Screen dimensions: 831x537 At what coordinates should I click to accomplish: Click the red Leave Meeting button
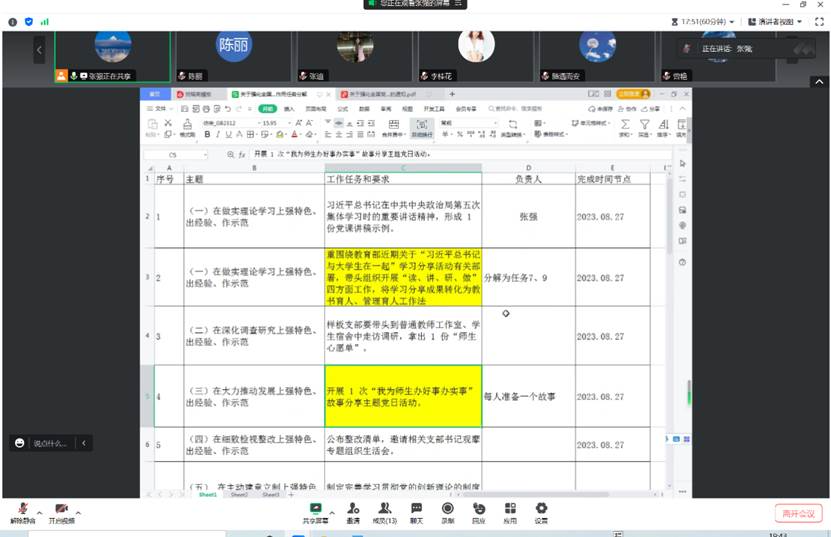click(798, 513)
